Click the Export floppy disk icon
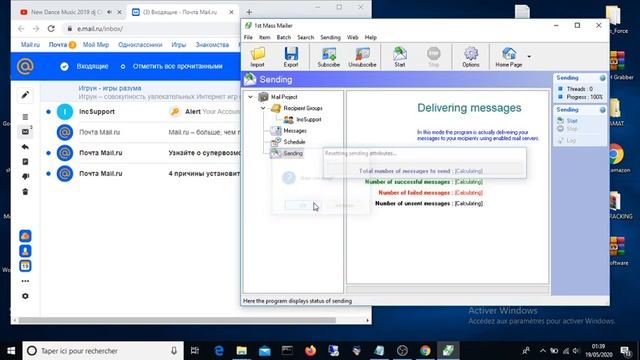Image resolution: width=640 pixels, height=360 pixels. 291,57
